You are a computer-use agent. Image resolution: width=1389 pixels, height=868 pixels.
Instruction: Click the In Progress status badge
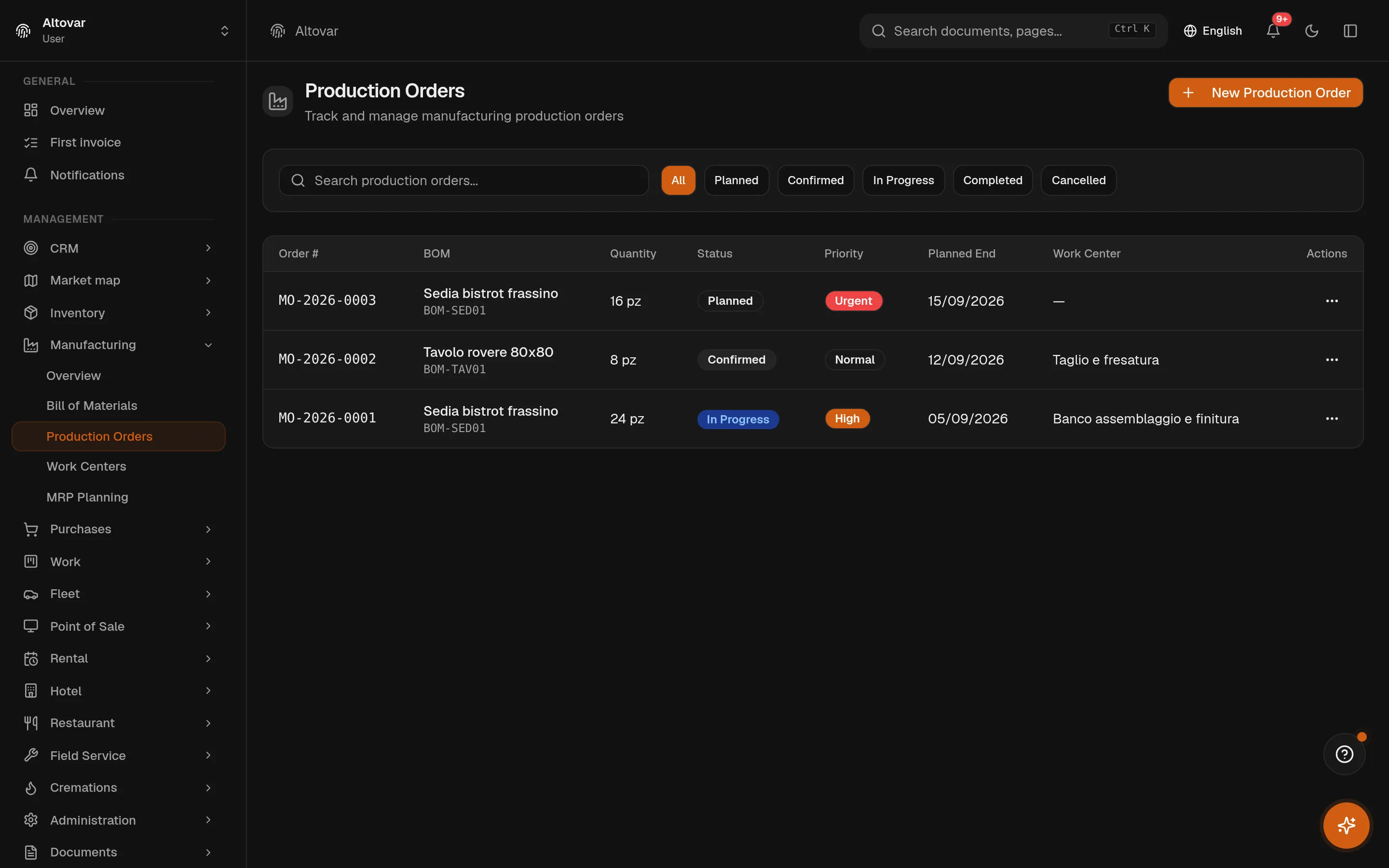coord(737,419)
